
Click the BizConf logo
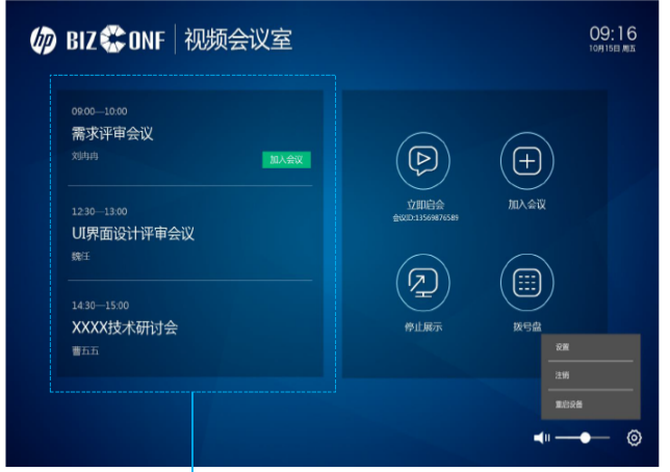pos(117,41)
